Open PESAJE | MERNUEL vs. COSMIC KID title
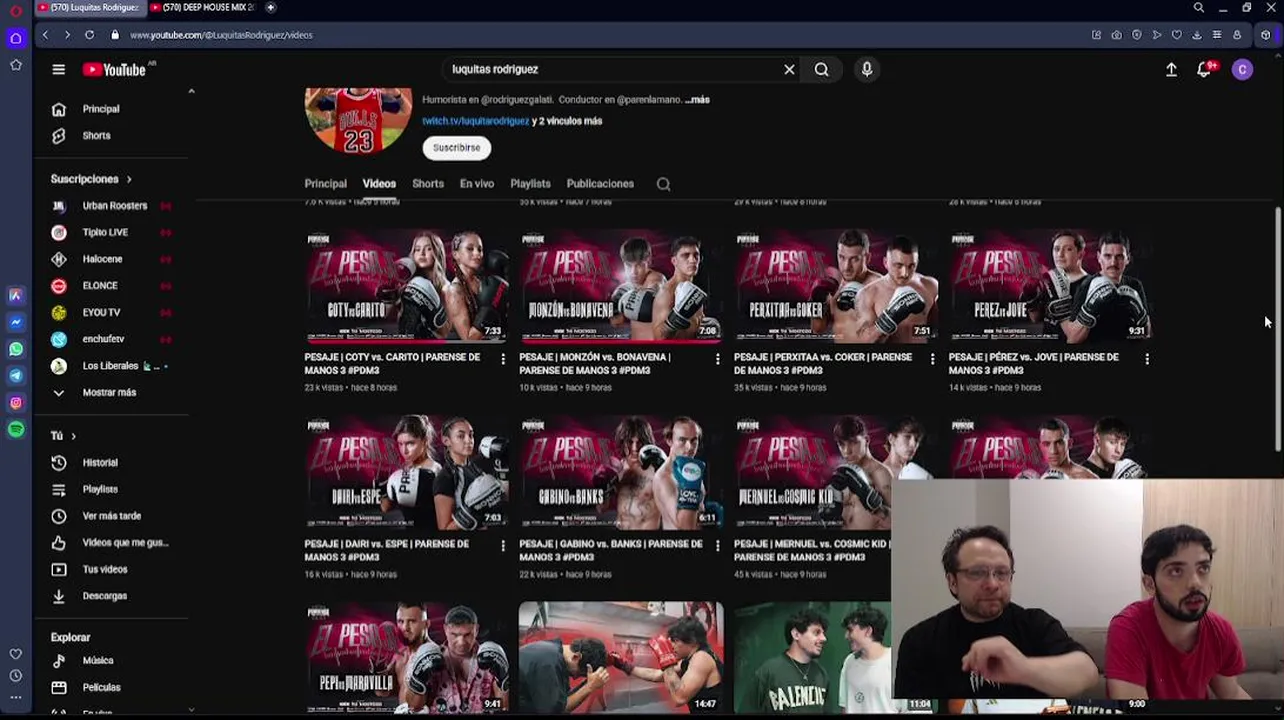The height and width of the screenshot is (720, 1284). pos(811,550)
